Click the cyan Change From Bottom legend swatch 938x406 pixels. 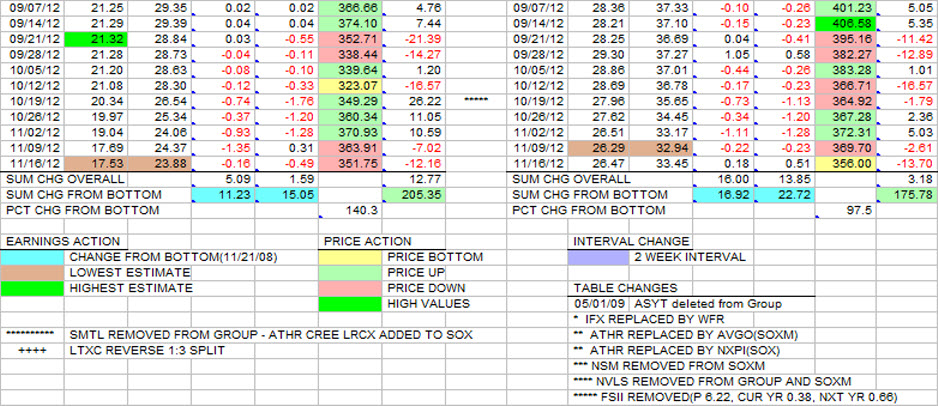point(33,257)
